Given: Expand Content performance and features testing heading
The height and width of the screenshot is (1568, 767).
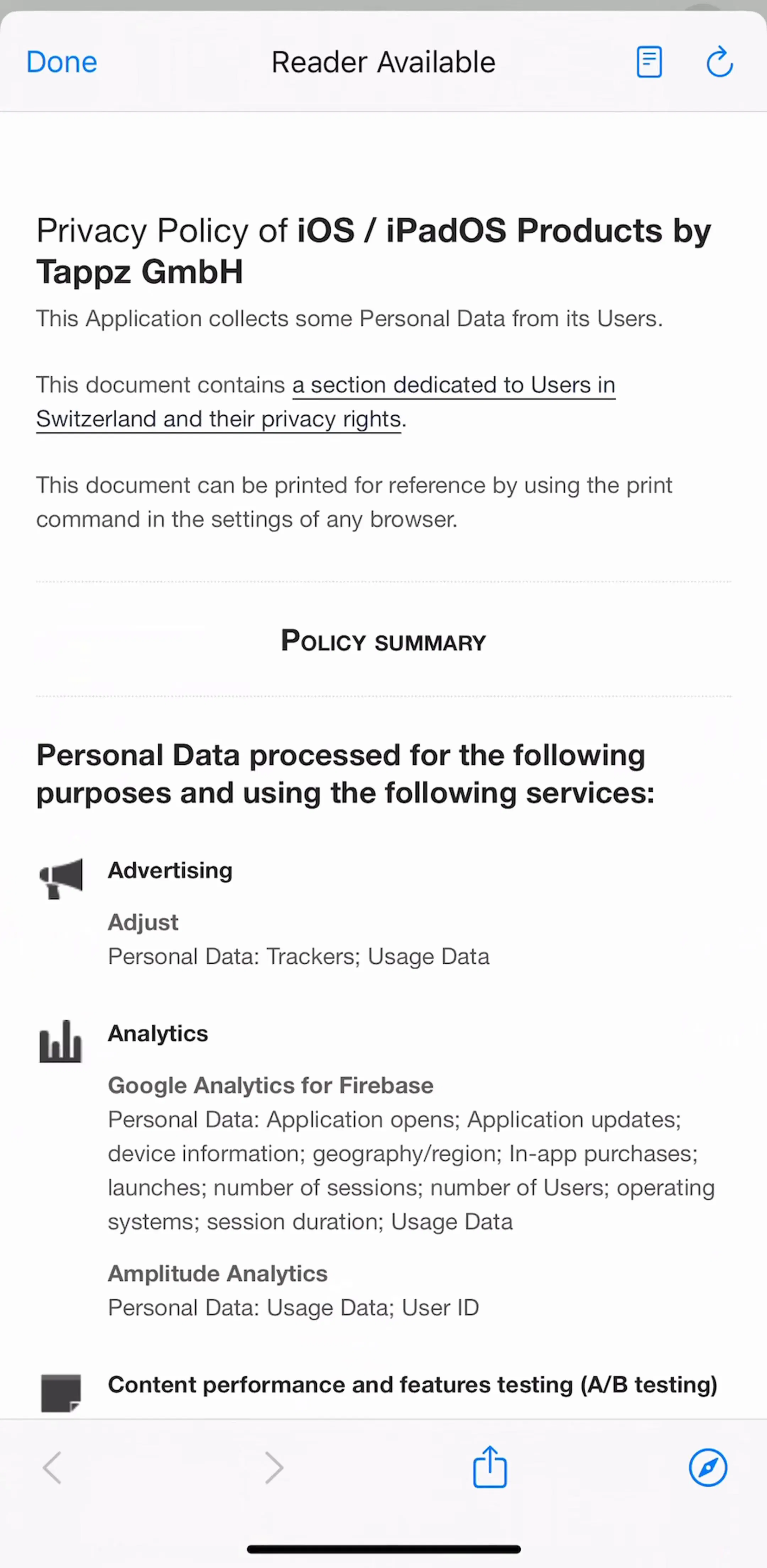Looking at the screenshot, I should coord(412,1385).
